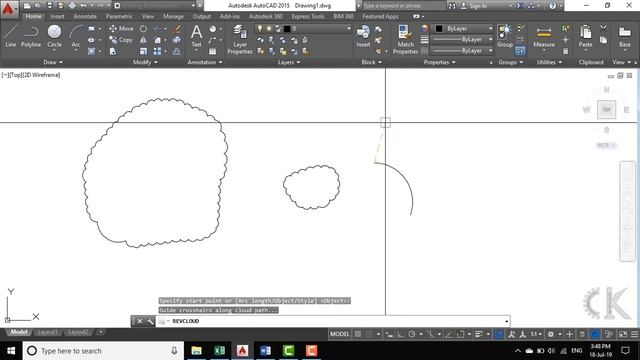Click the customize wrench icon on command line
The image size is (640, 360).
[x=150, y=321]
